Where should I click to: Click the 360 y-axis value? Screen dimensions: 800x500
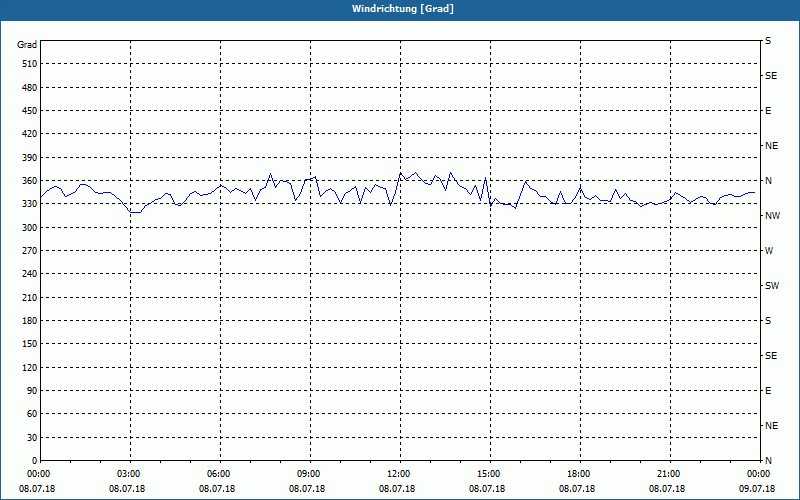[30, 181]
